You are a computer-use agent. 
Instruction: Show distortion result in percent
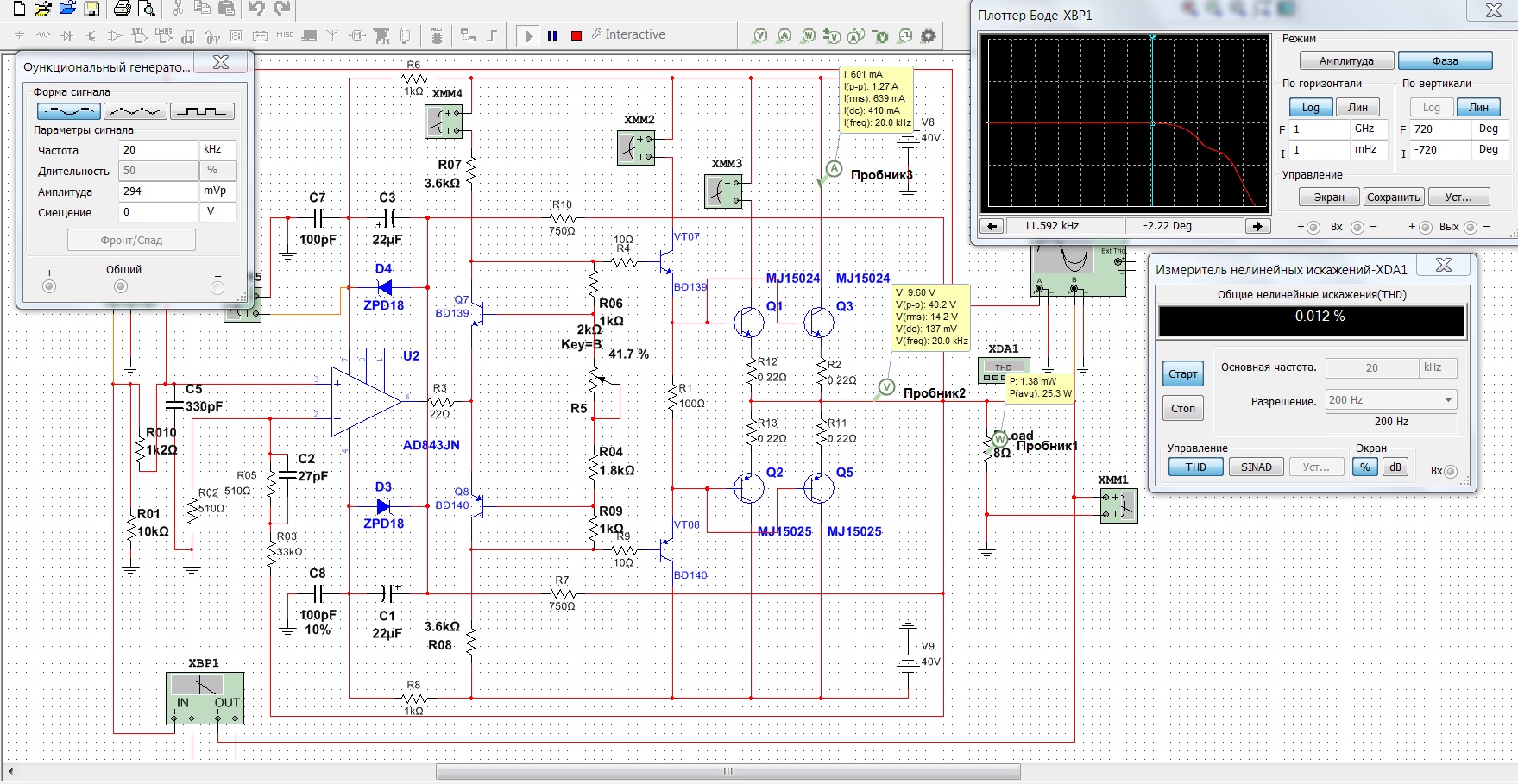click(1365, 467)
